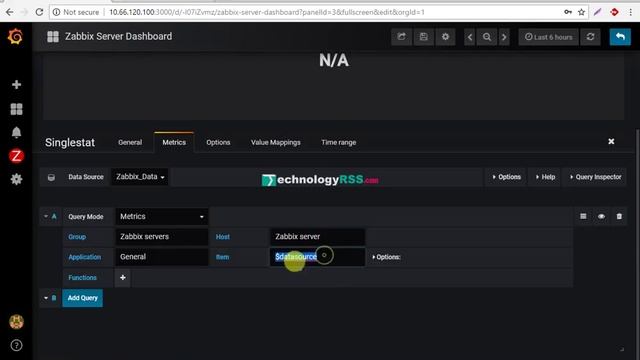
Task: Switch to the Value Mappings tab
Action: point(276,142)
